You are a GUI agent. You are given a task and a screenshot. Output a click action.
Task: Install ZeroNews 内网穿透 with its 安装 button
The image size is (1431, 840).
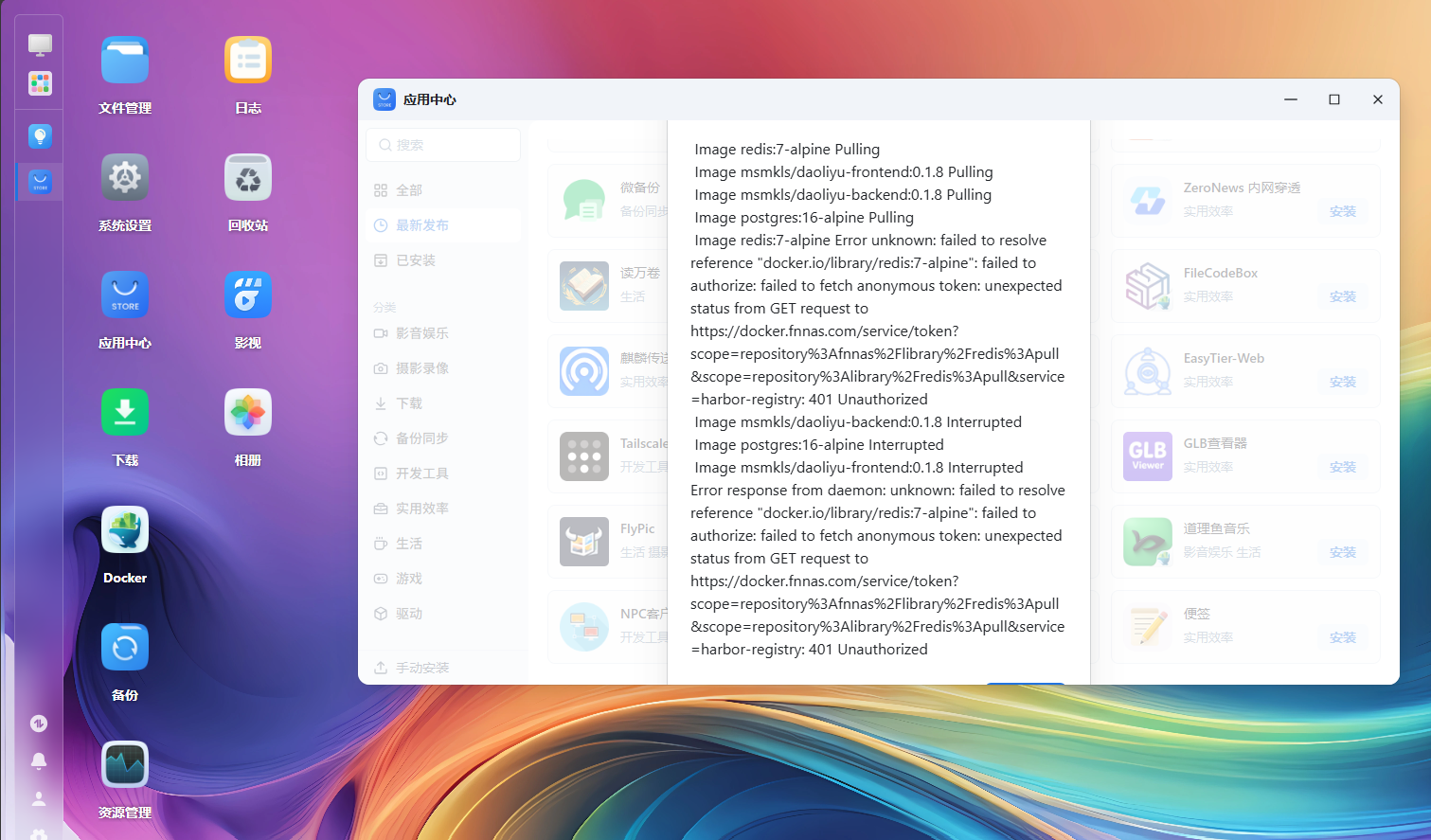click(x=1343, y=211)
